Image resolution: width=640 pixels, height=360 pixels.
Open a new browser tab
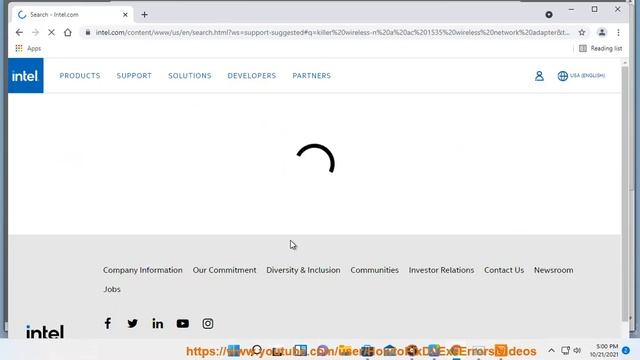(x=144, y=15)
